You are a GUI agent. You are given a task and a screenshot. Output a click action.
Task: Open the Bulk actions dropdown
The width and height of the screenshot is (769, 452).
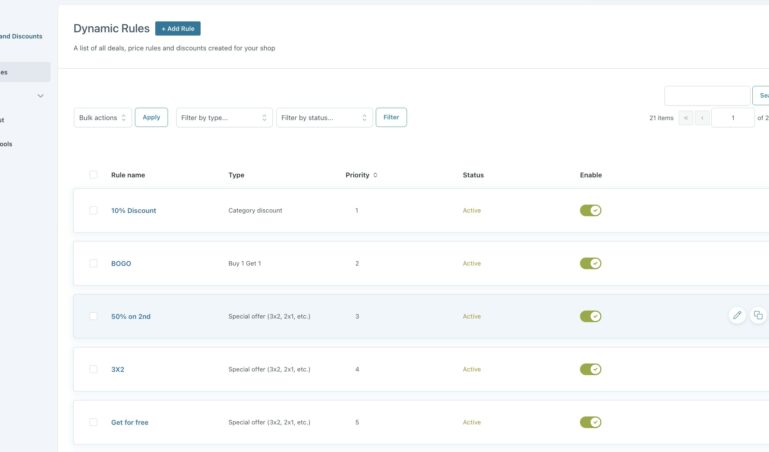(x=103, y=118)
